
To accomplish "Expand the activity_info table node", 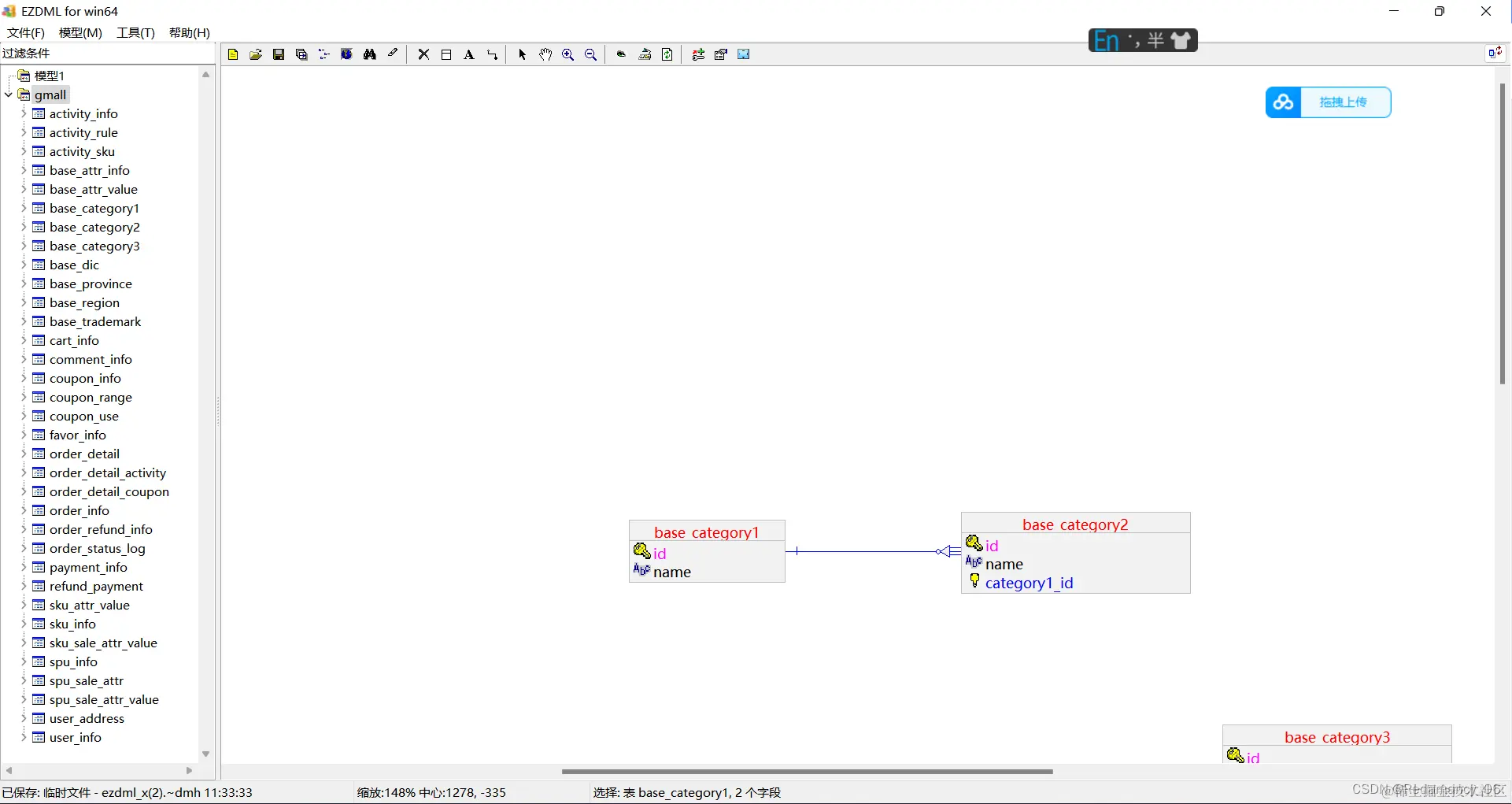I will coord(24,113).
